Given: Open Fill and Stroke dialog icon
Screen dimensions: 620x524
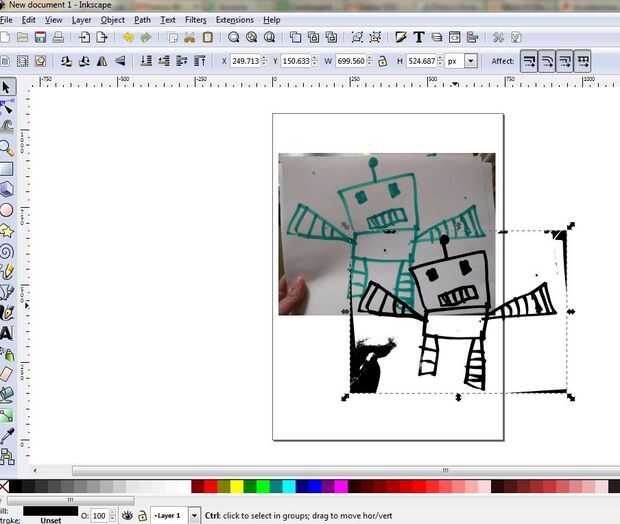Looking at the screenshot, I should (401, 38).
